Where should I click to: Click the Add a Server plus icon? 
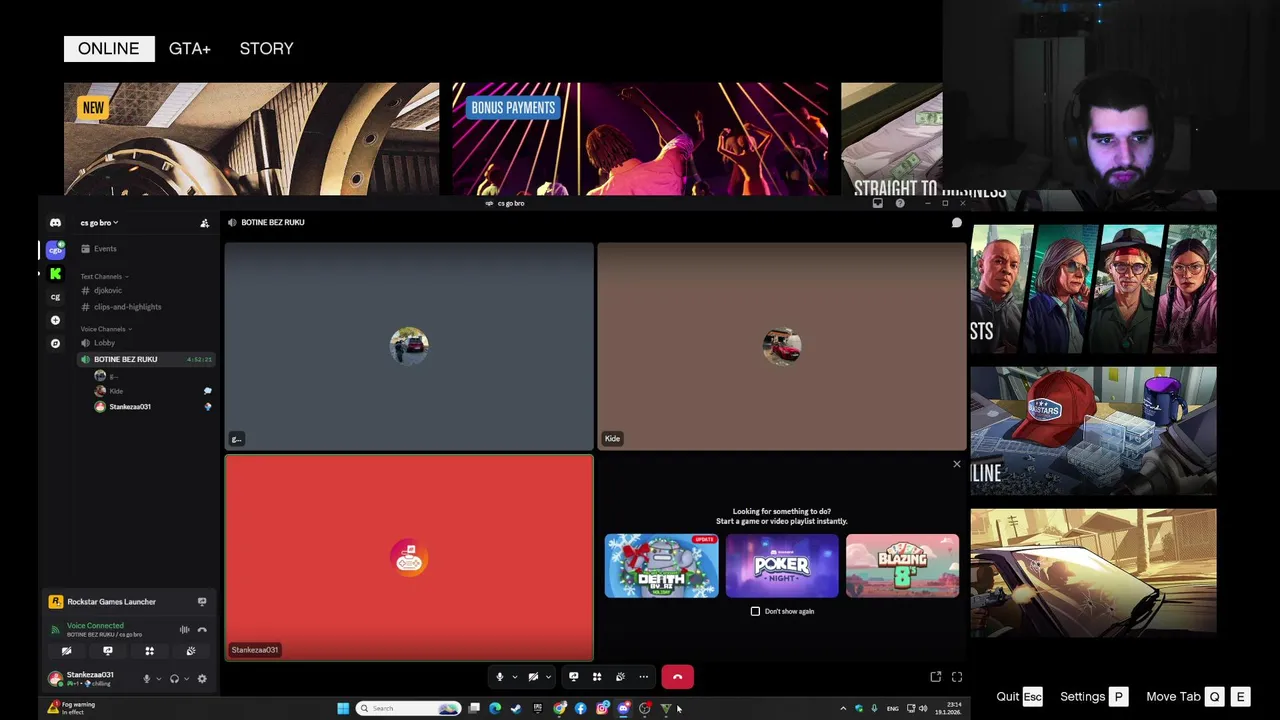point(55,320)
